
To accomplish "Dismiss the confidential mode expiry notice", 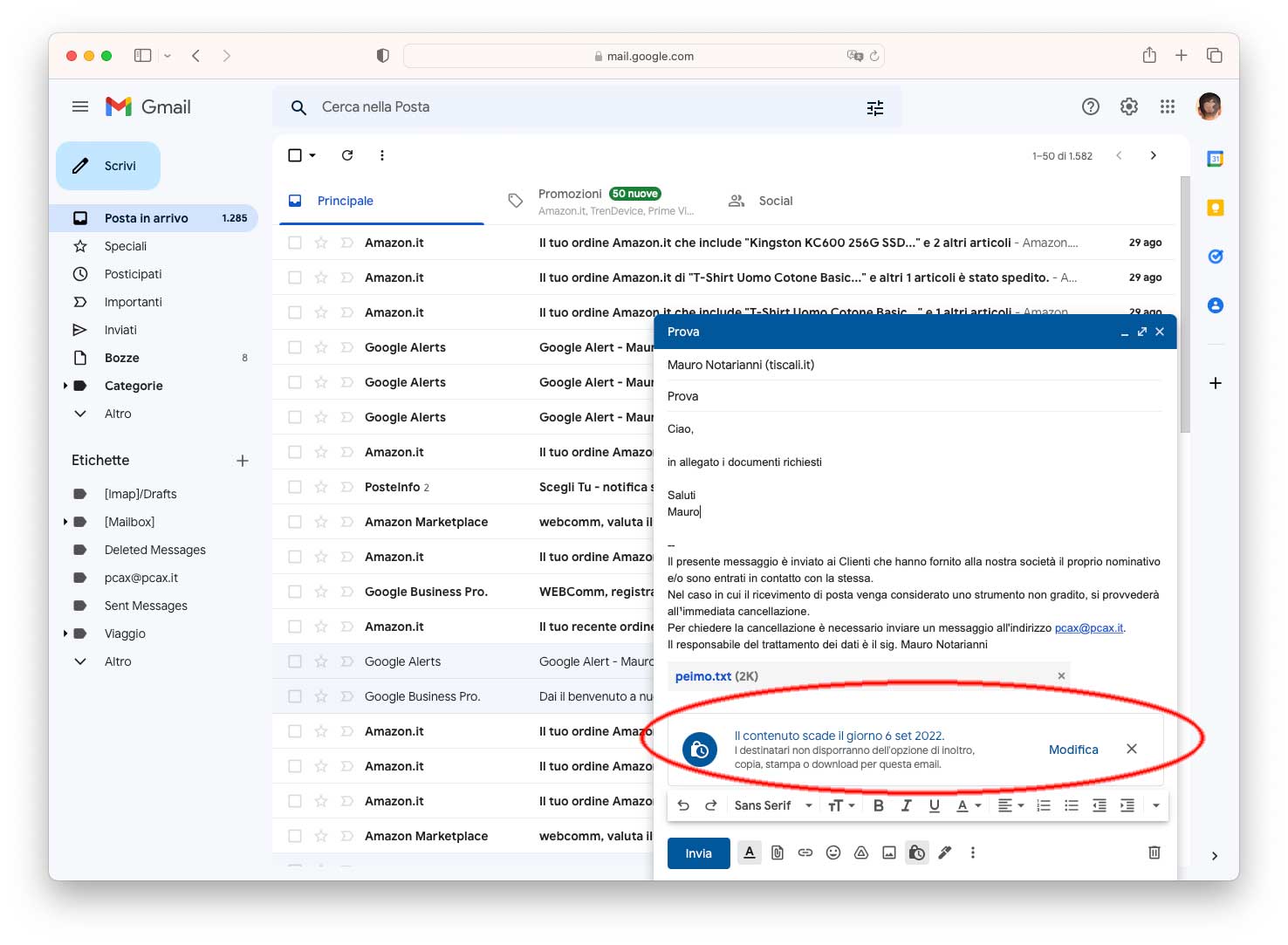I will (x=1132, y=749).
